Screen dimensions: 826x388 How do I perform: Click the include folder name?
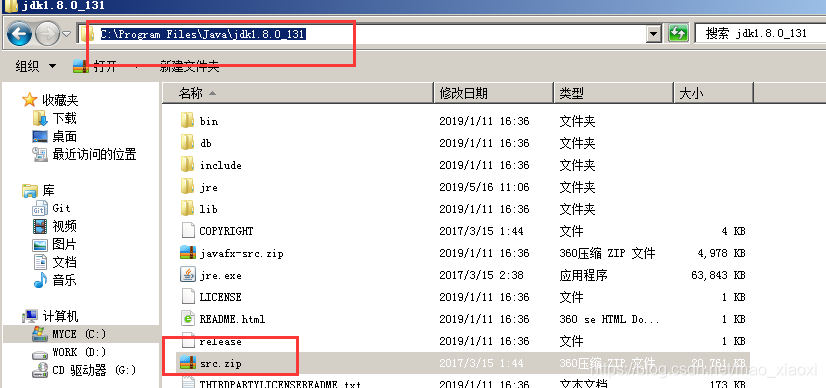click(221, 165)
